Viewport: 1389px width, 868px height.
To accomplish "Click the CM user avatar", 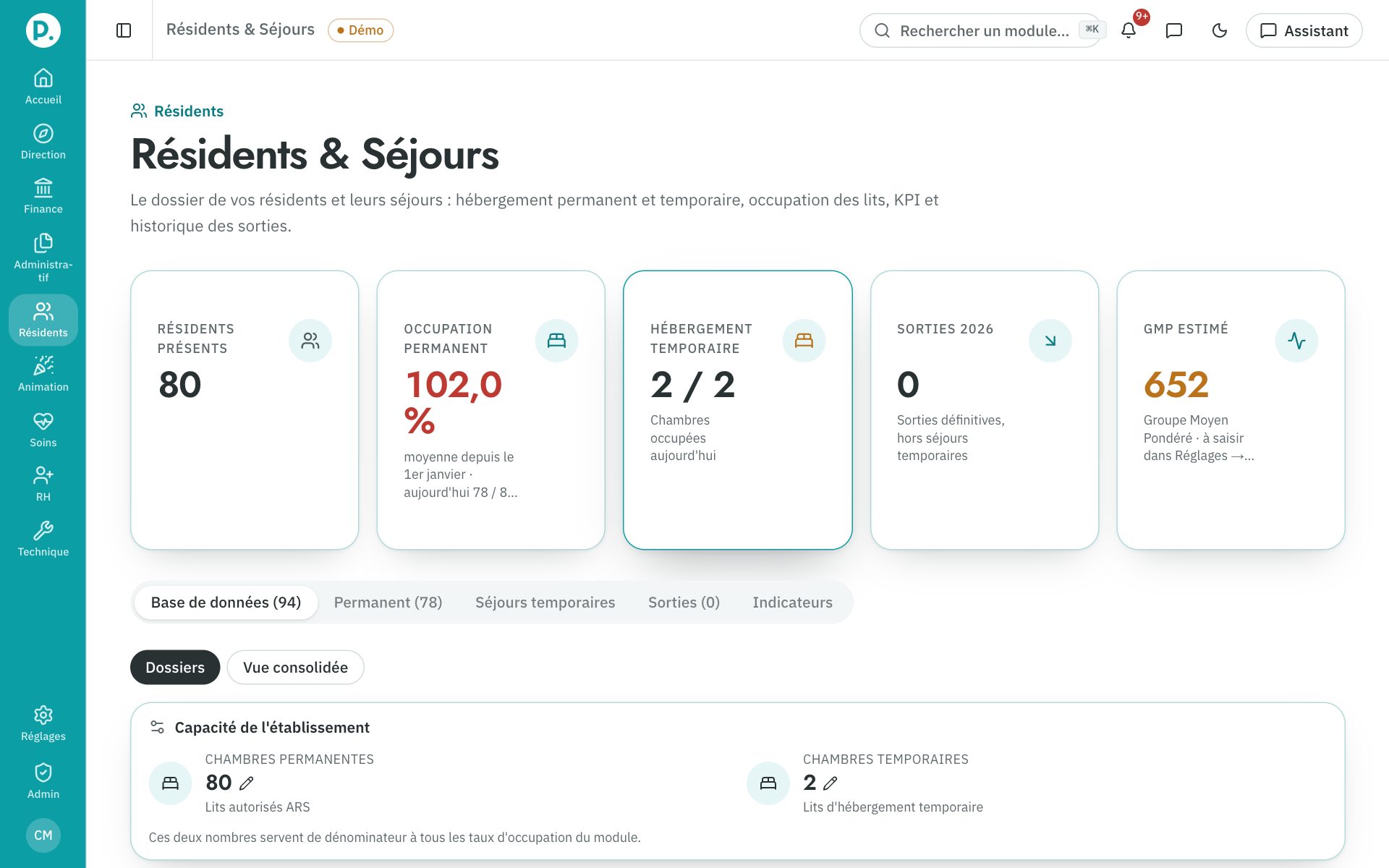I will pyautogui.click(x=43, y=835).
